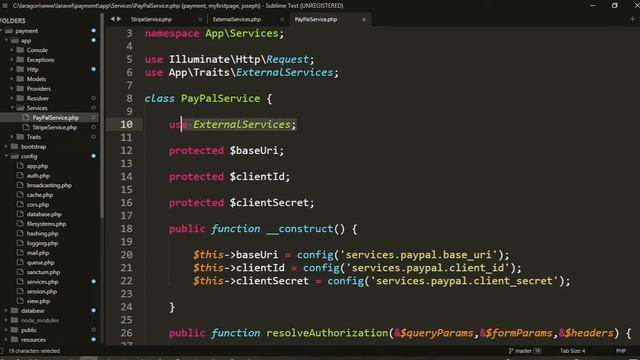Click the Git master branch indicator

pyautogui.click(x=524, y=351)
